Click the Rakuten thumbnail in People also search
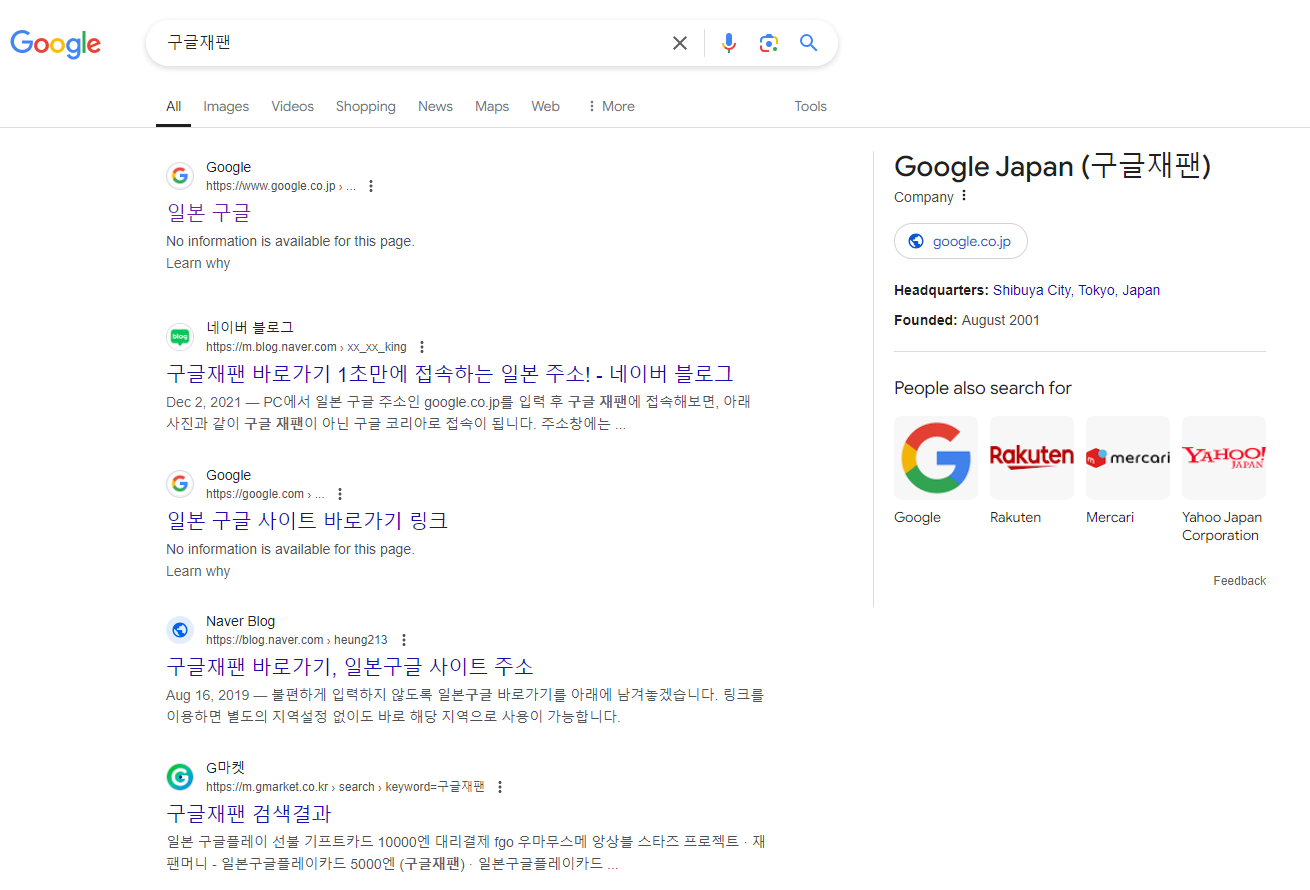The width and height of the screenshot is (1310, 890). (1031, 457)
